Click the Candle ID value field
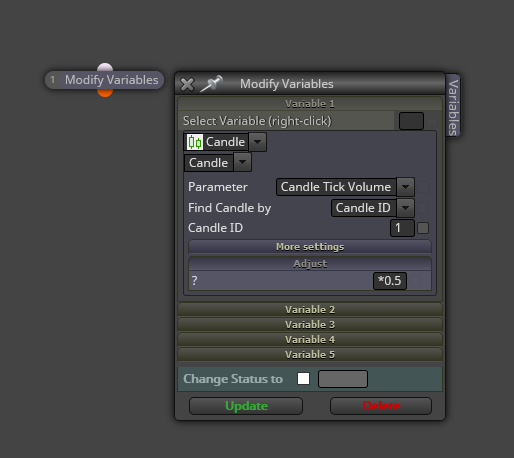514x458 pixels. coord(402,228)
